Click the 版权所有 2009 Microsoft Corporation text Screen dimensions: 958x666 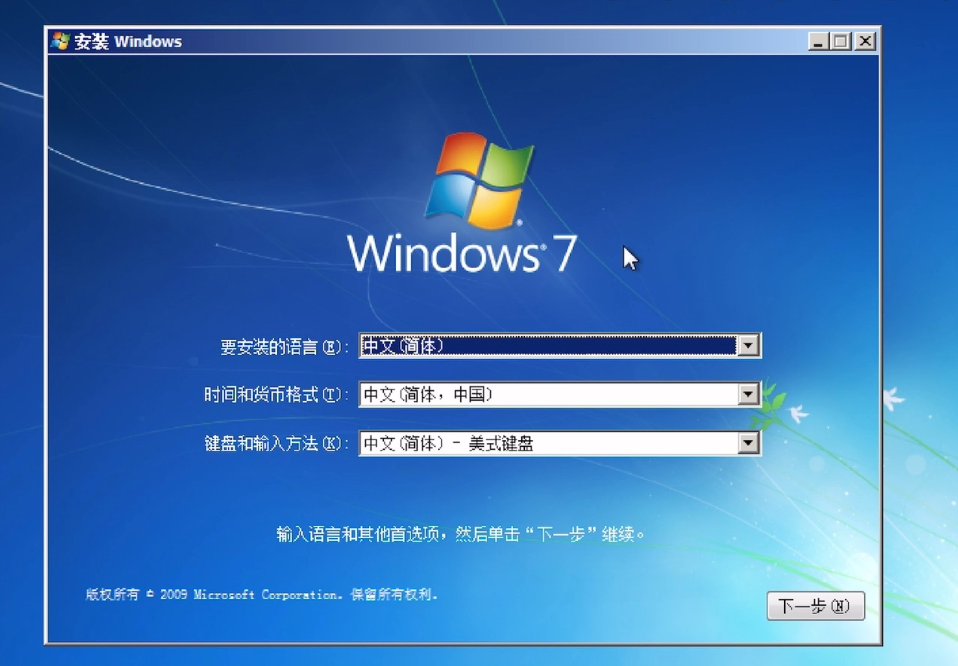point(261,595)
